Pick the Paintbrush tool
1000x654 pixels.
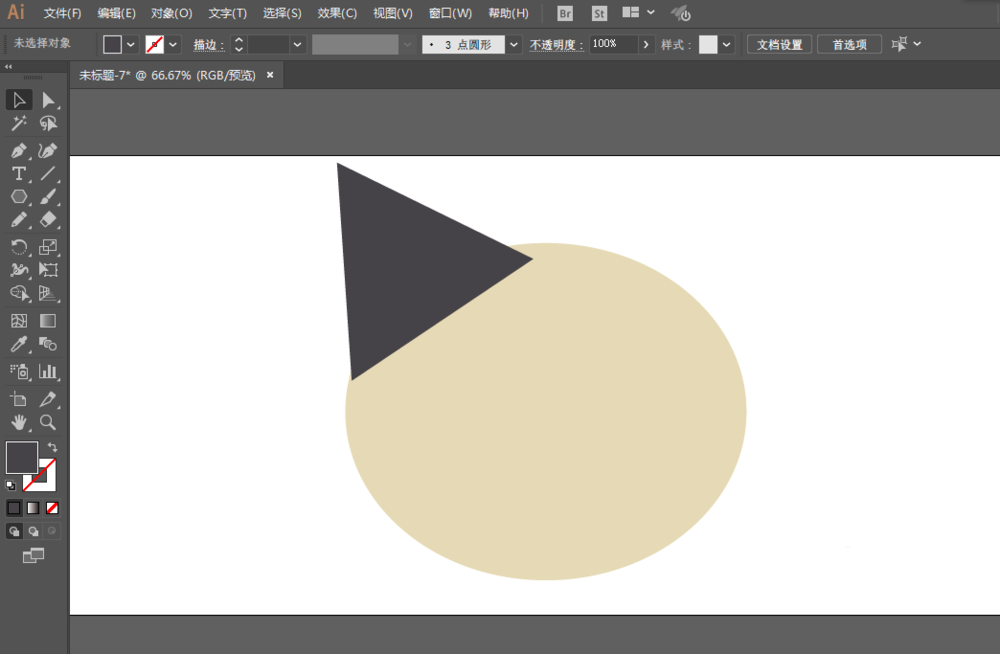coord(48,197)
